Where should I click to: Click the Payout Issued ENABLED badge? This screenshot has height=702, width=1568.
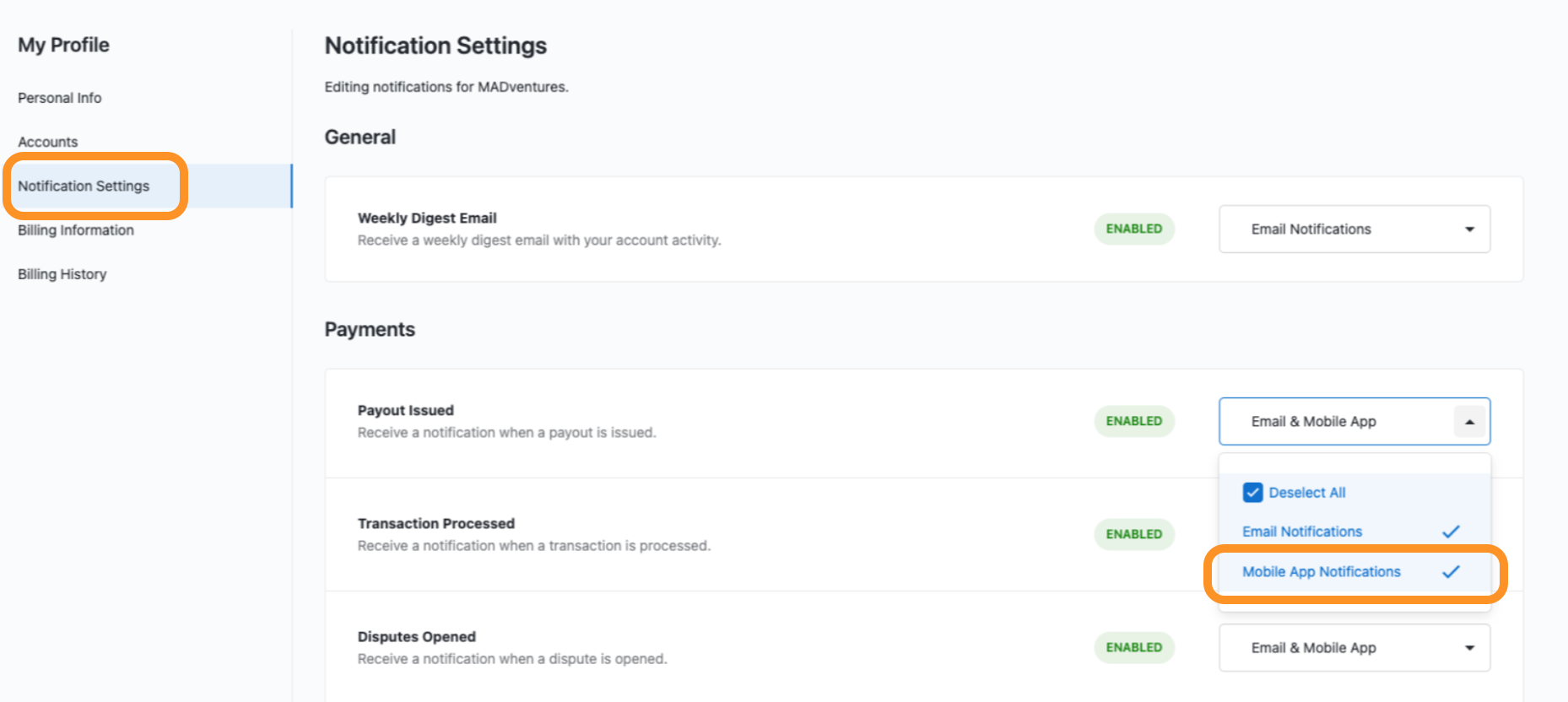1133,421
